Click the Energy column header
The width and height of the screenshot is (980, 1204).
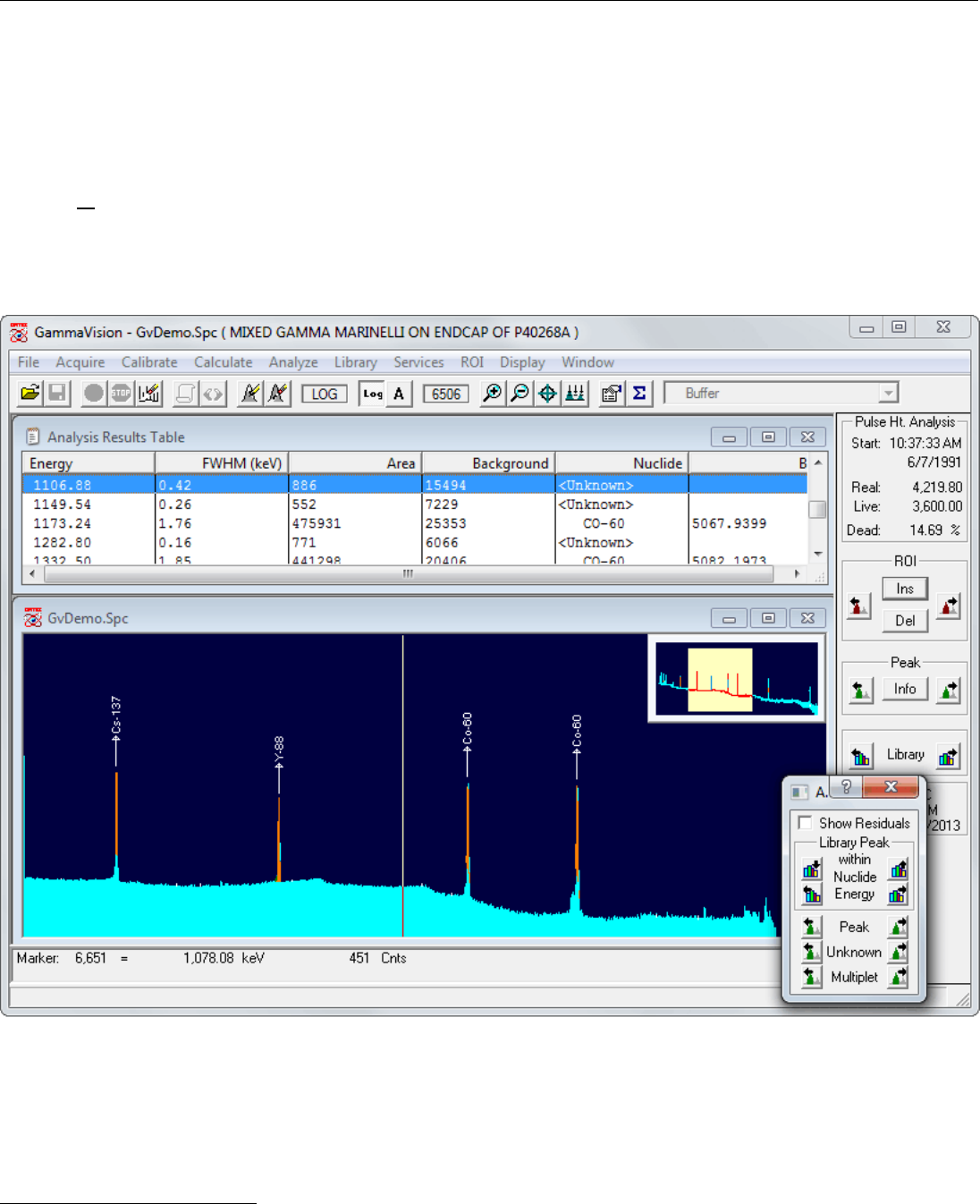click(x=89, y=463)
